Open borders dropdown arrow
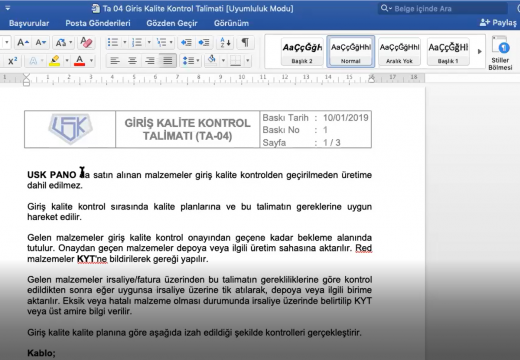The image size is (520, 360). point(248,61)
